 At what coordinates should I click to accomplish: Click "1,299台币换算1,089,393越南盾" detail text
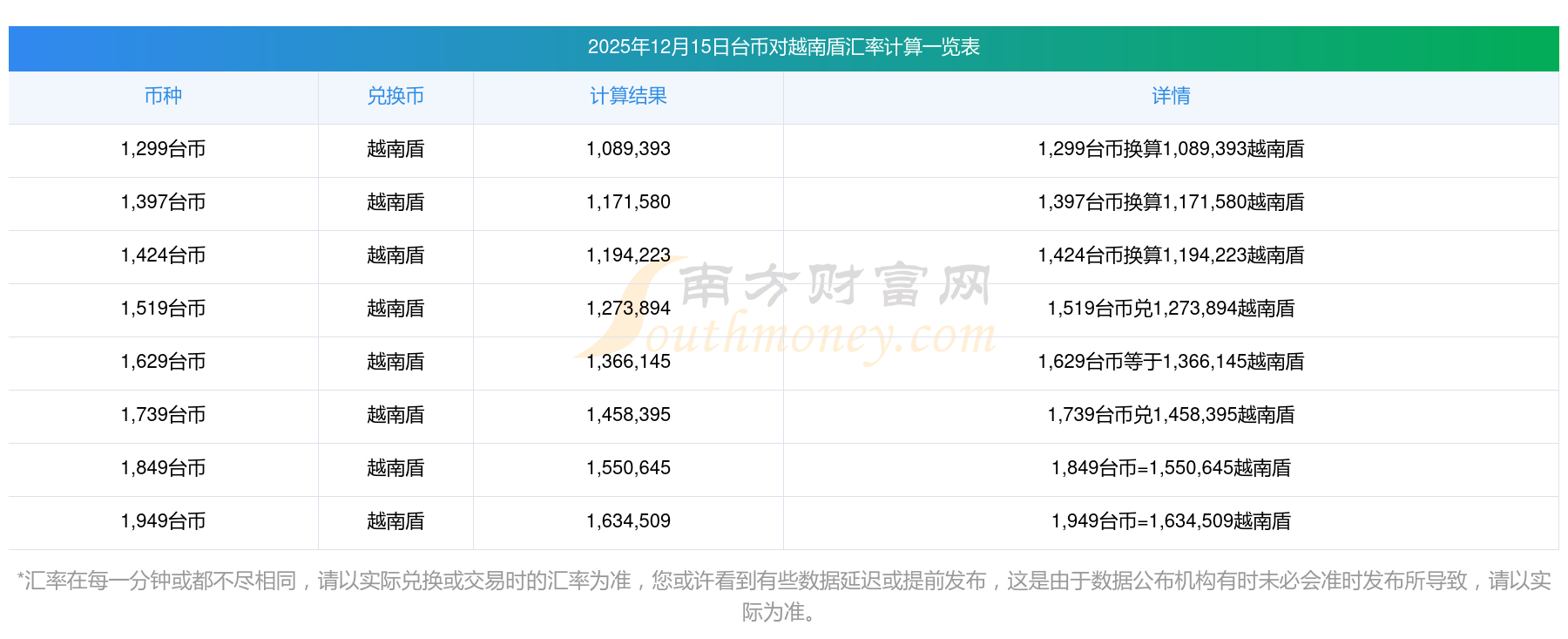(x=1171, y=149)
